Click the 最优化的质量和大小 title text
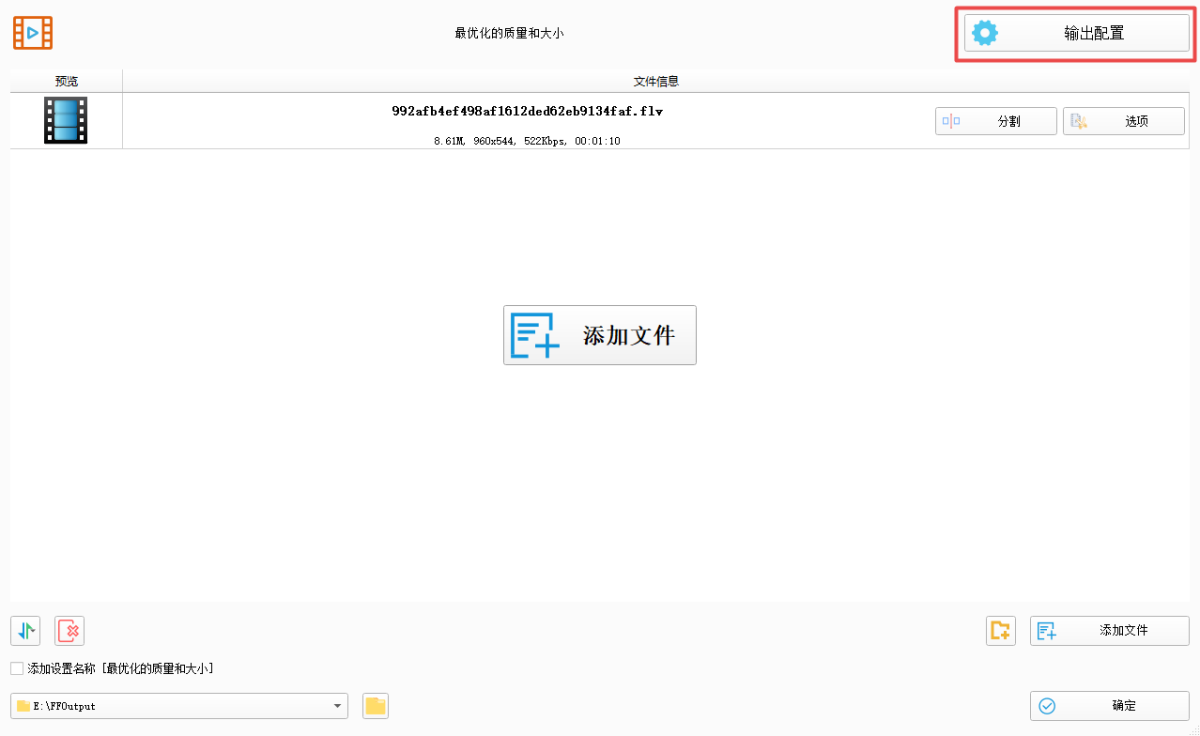The width and height of the screenshot is (1200, 736). 509,33
